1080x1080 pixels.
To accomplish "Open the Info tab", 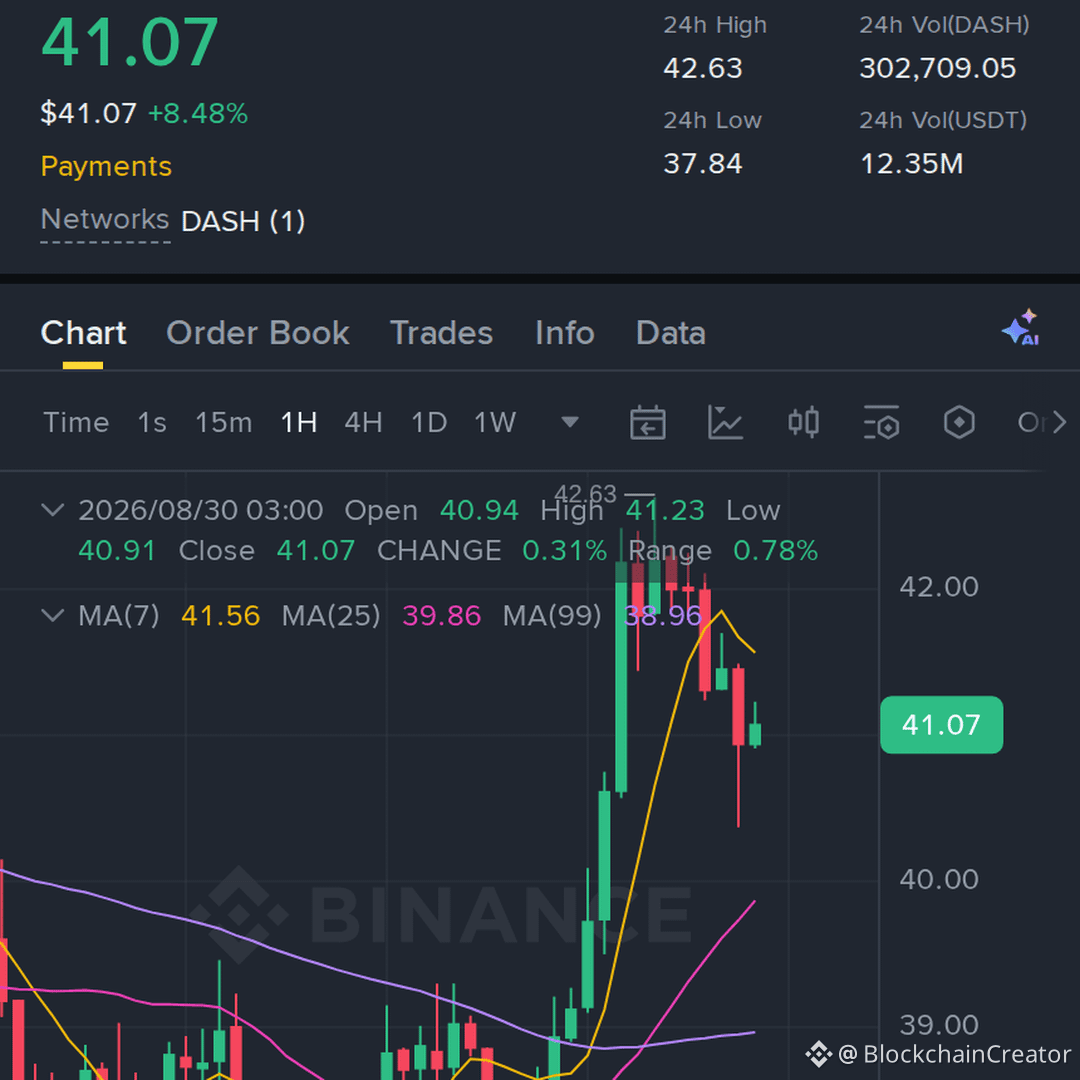I will [x=565, y=333].
